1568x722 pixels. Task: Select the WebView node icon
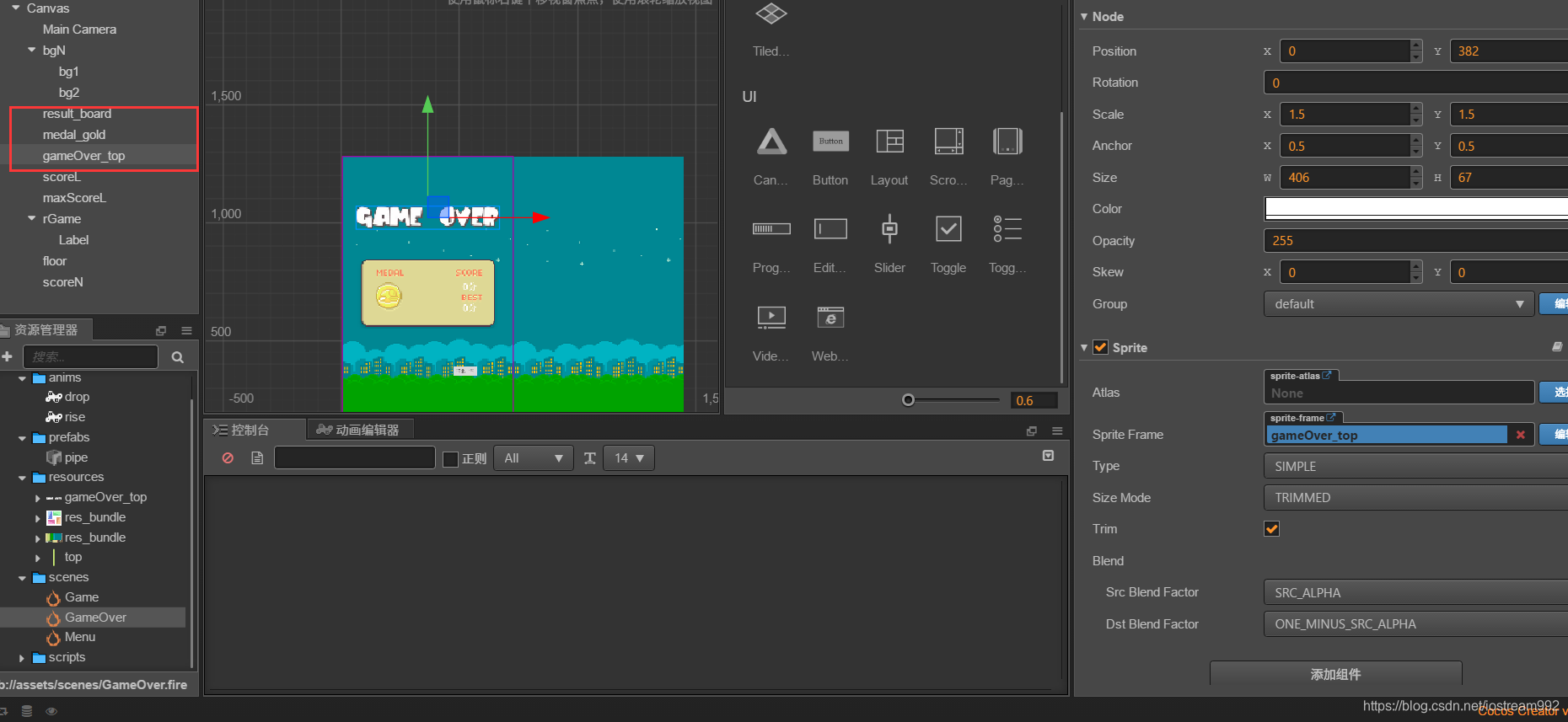pyautogui.click(x=830, y=317)
